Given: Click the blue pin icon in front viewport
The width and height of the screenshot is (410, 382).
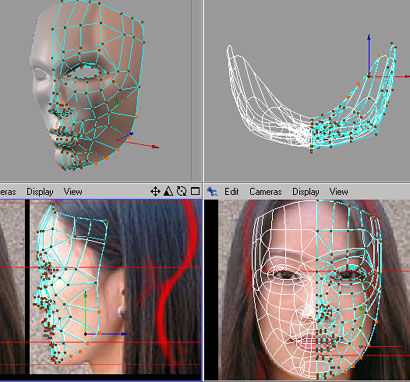Looking at the screenshot, I should coord(212,191).
